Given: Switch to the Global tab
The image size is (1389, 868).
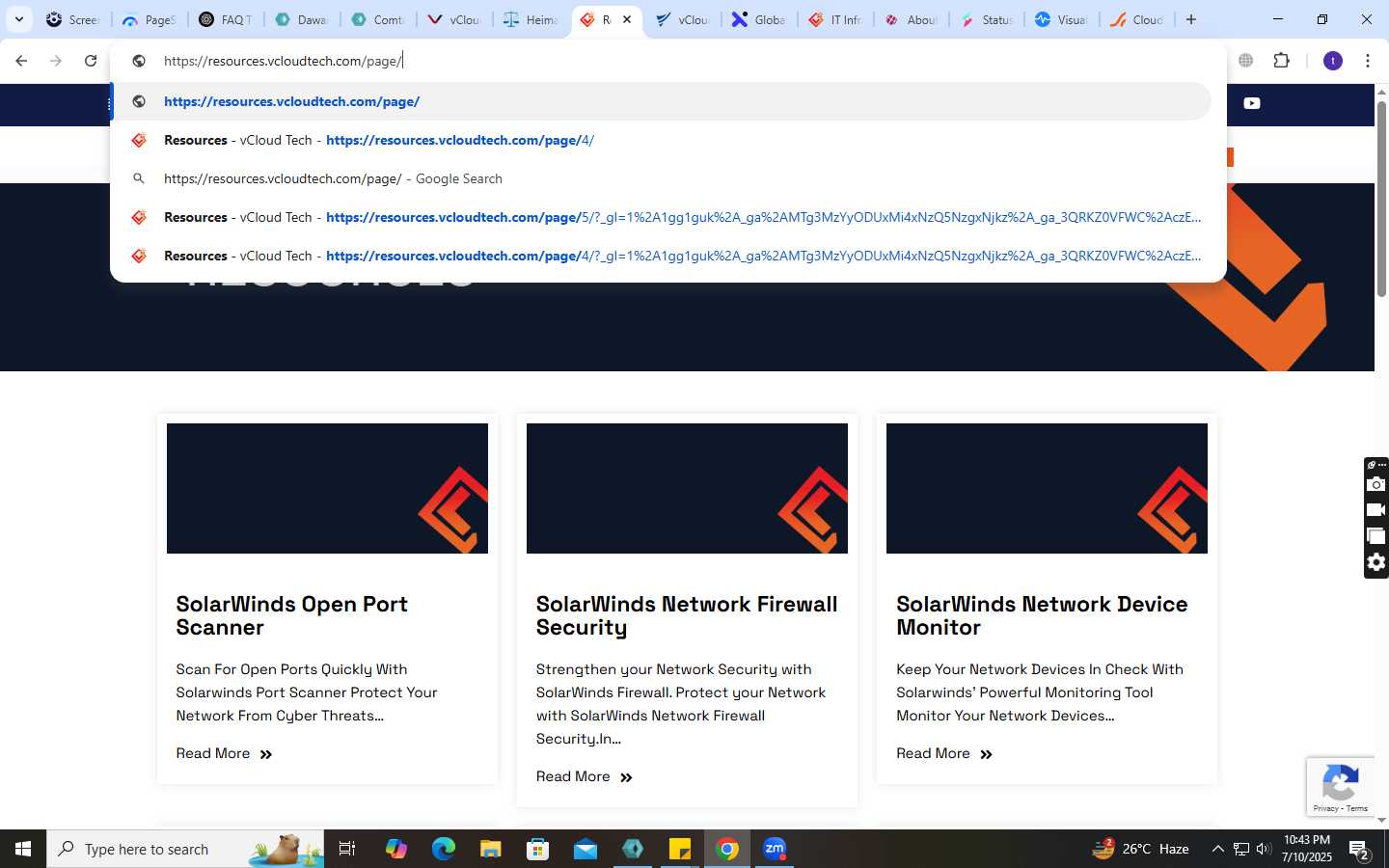Looking at the screenshot, I should pos(758,19).
